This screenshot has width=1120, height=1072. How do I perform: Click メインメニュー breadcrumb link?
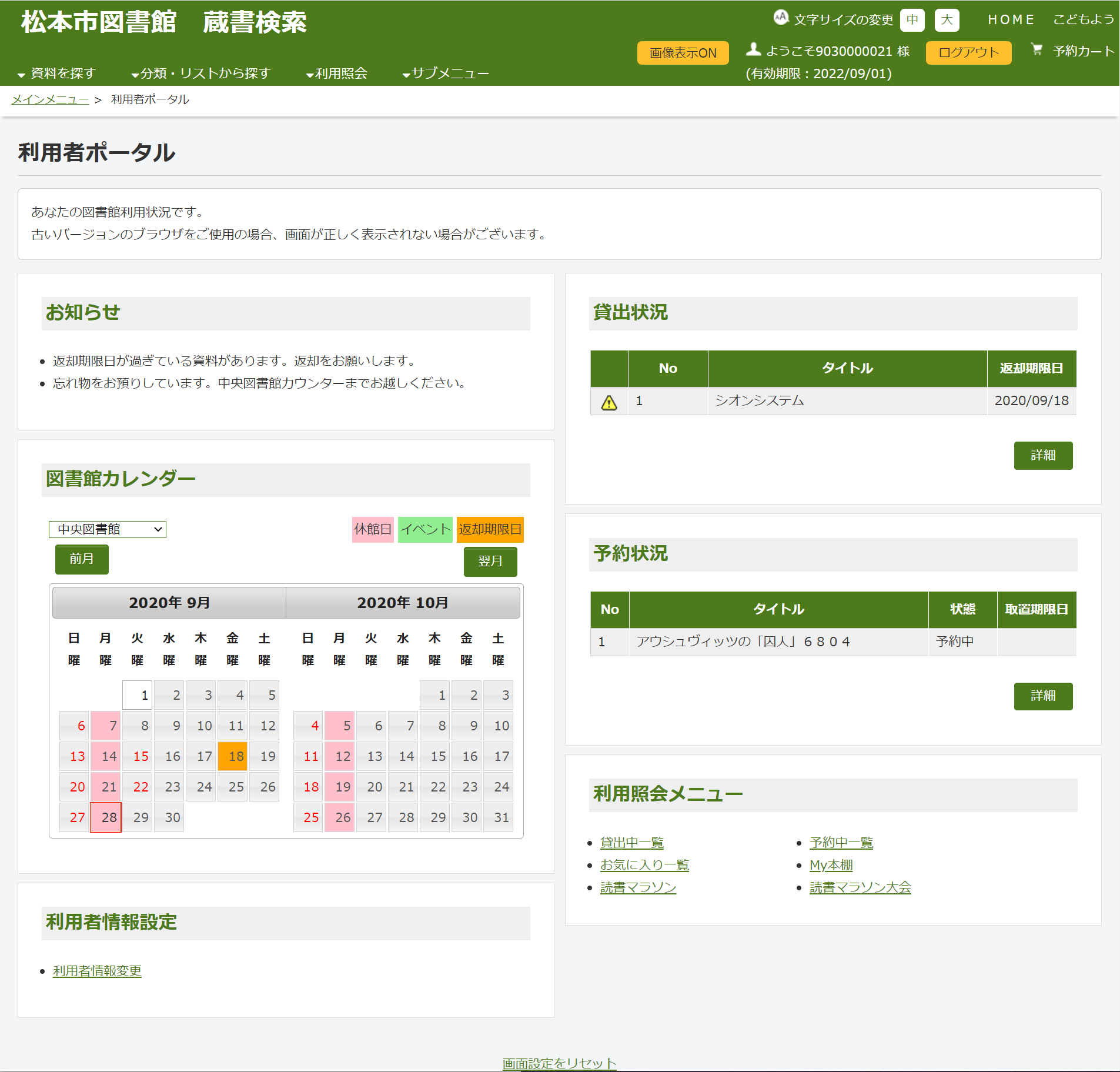(50, 99)
